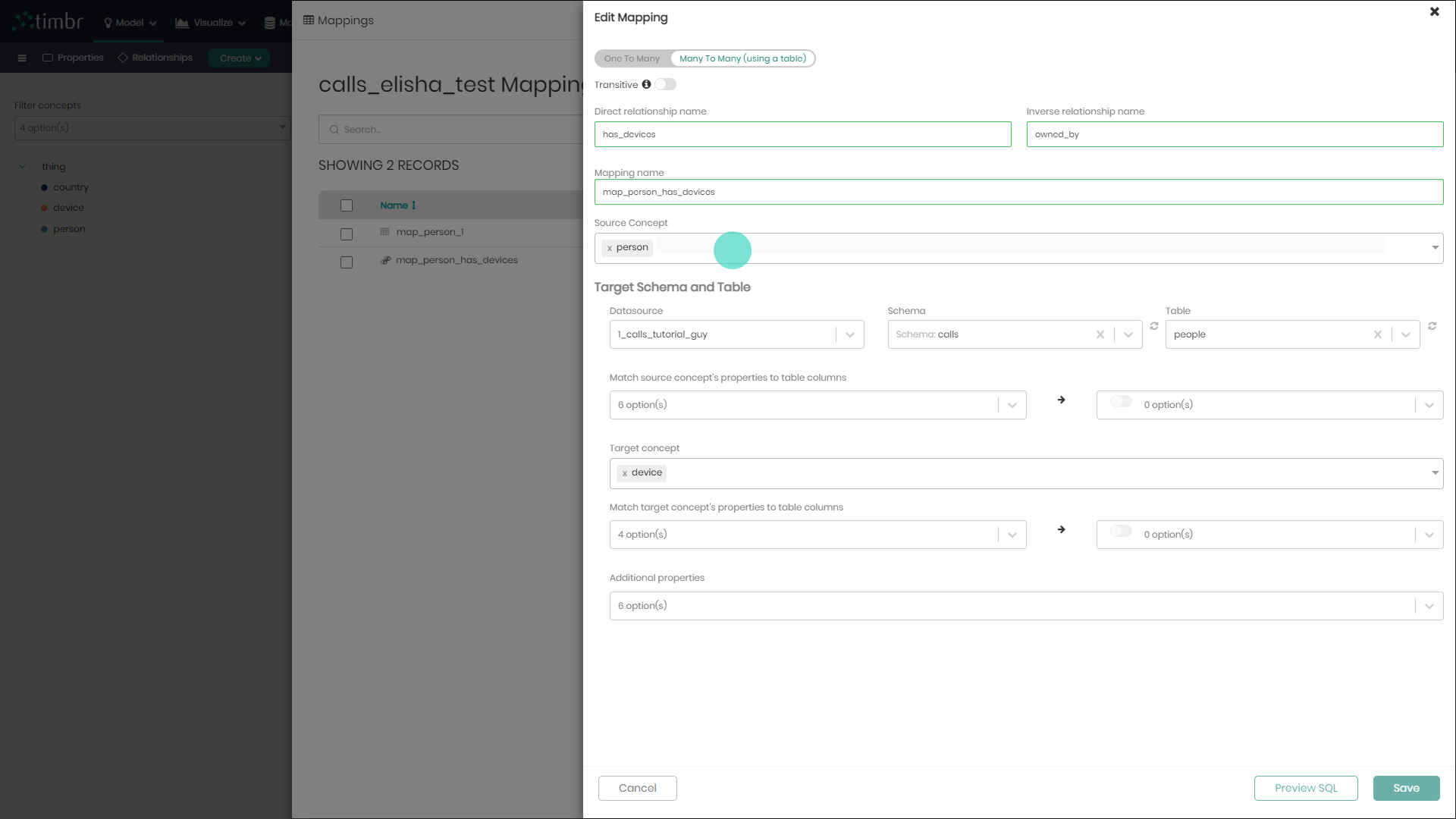Remove the person tag from Source Concept
This screenshot has height=819, width=1456.
pyautogui.click(x=610, y=248)
